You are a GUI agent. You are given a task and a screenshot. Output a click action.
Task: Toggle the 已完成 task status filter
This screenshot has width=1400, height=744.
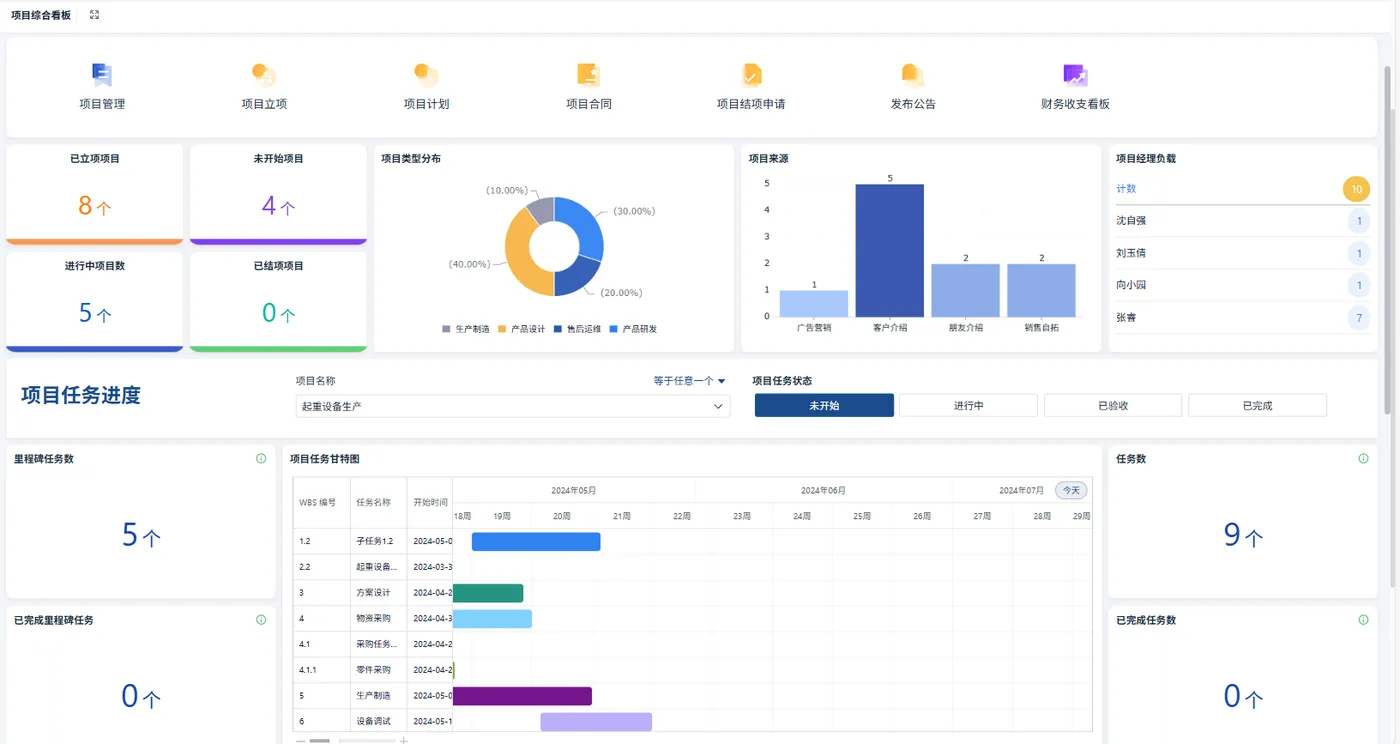click(x=1257, y=405)
